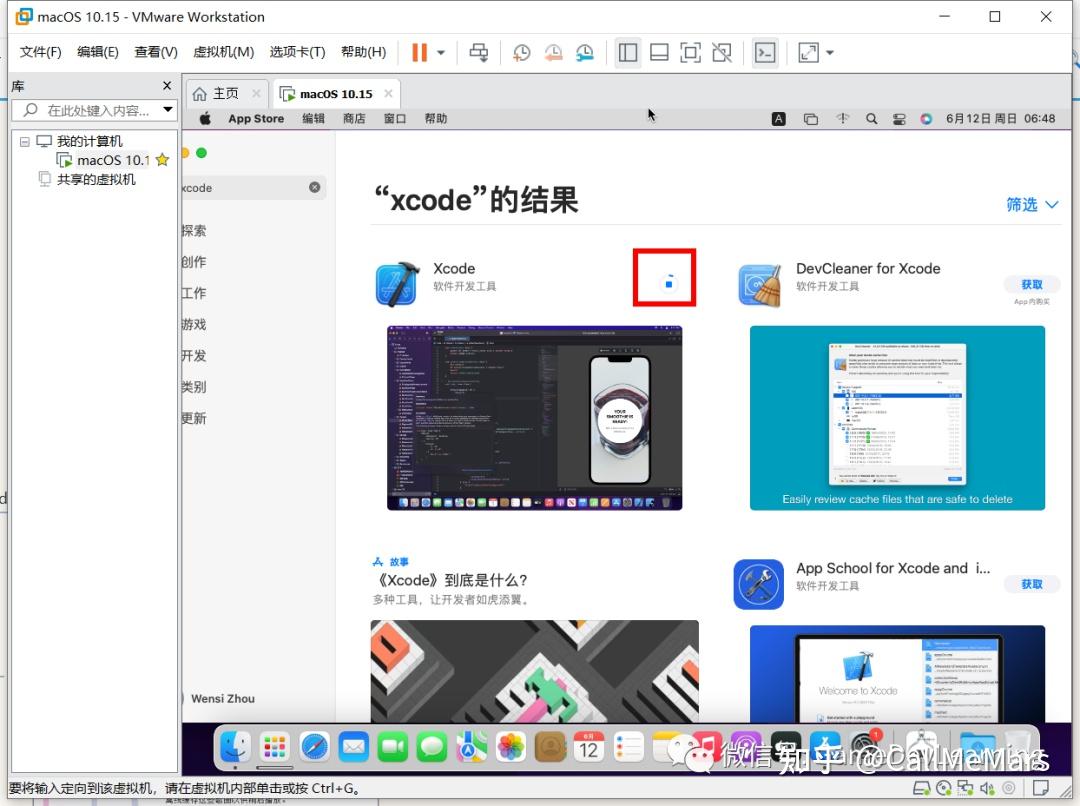This screenshot has width=1080, height=806.
Task: Send Ctrl+Alt+Del to the virtual machine
Action: [479, 52]
